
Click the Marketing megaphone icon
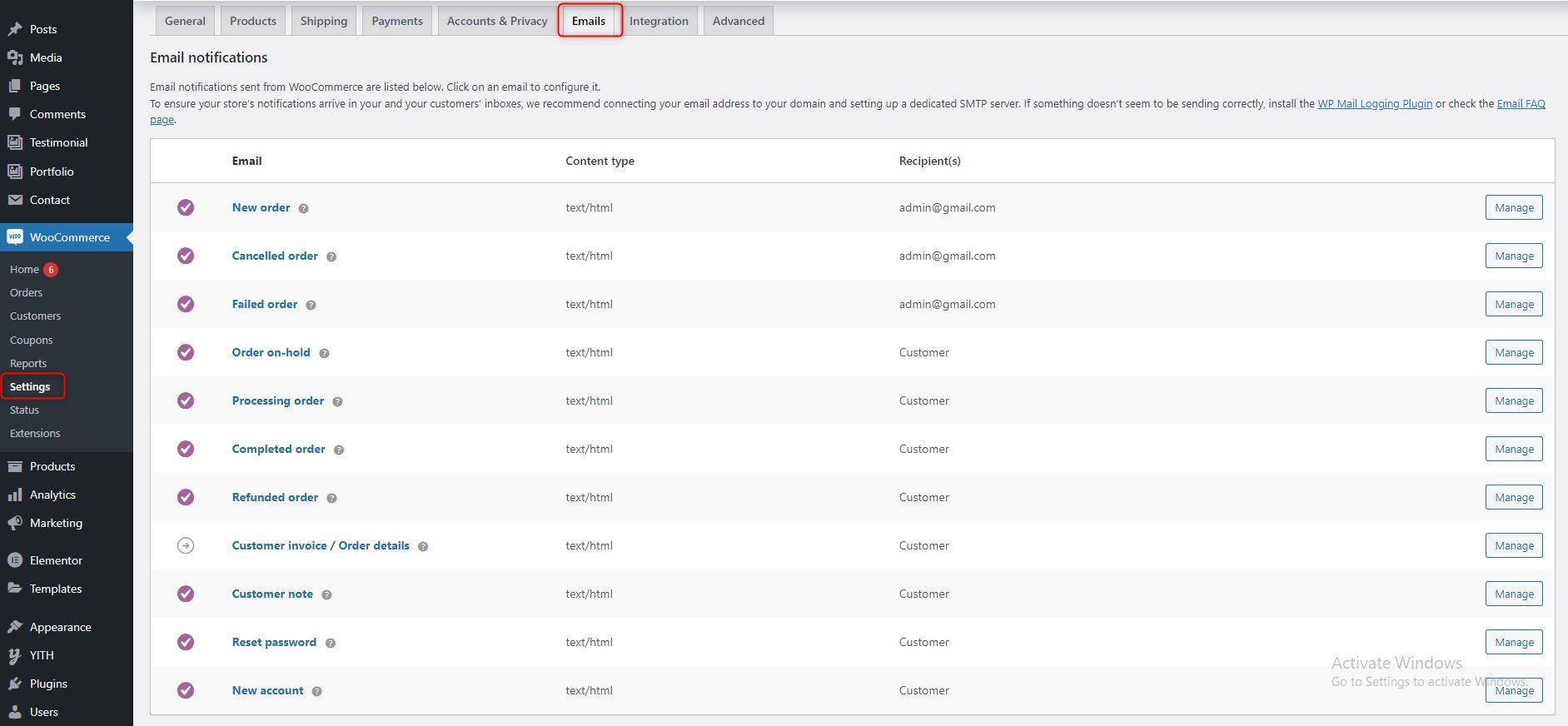[15, 523]
